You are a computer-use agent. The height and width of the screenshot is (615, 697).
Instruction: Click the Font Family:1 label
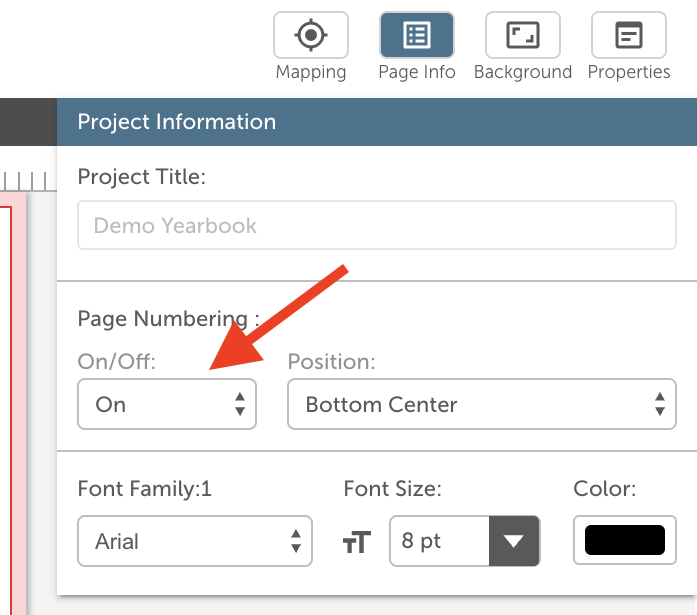click(144, 489)
